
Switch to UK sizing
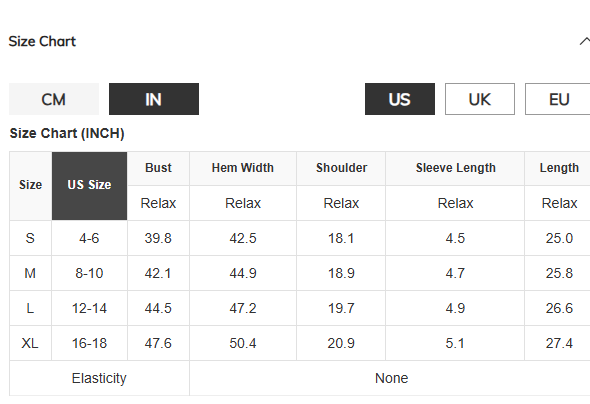[480, 99]
